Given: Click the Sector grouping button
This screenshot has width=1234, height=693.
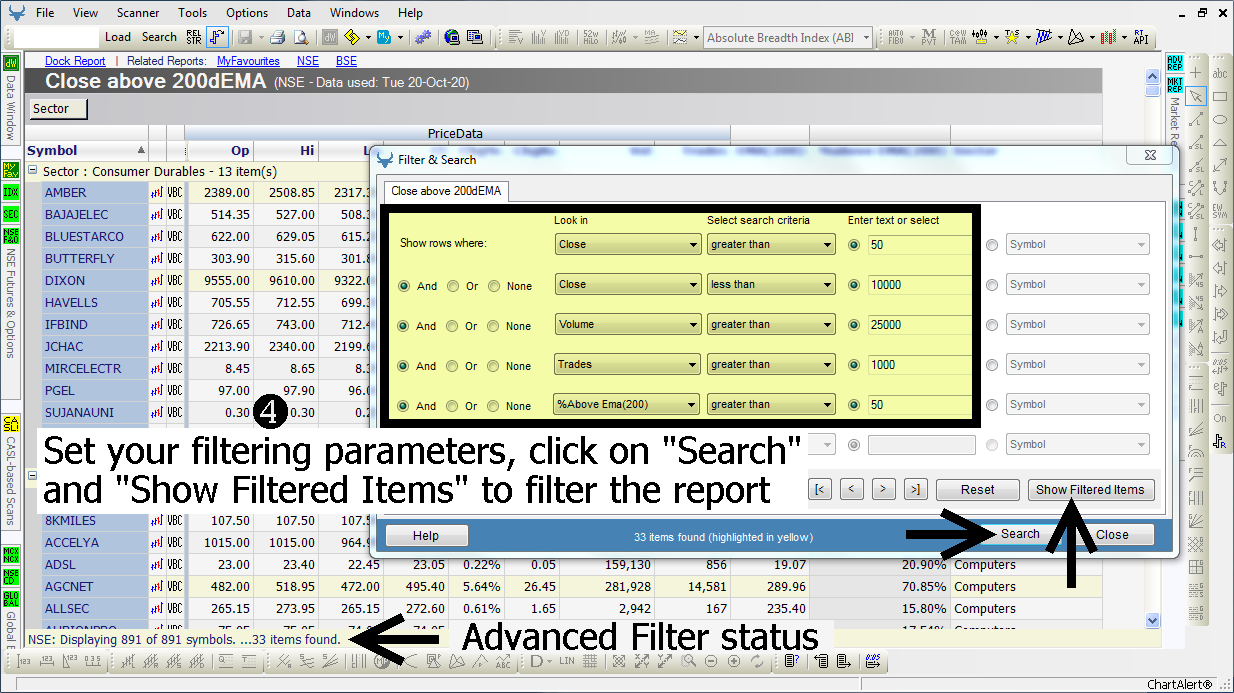Looking at the screenshot, I should 58,109.
